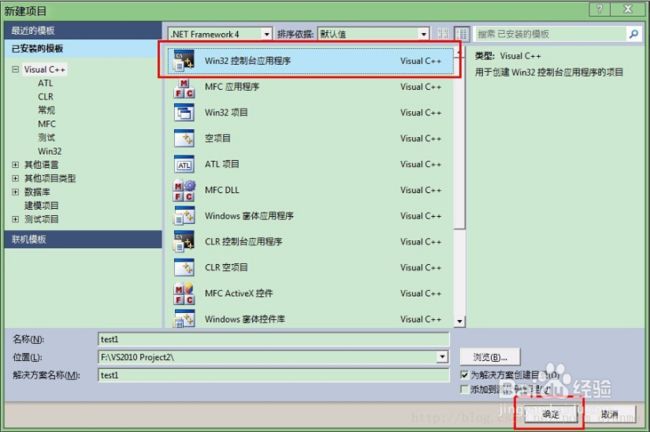The width and height of the screenshot is (650, 432).
Task: Click the solution name field
Action: point(274,375)
